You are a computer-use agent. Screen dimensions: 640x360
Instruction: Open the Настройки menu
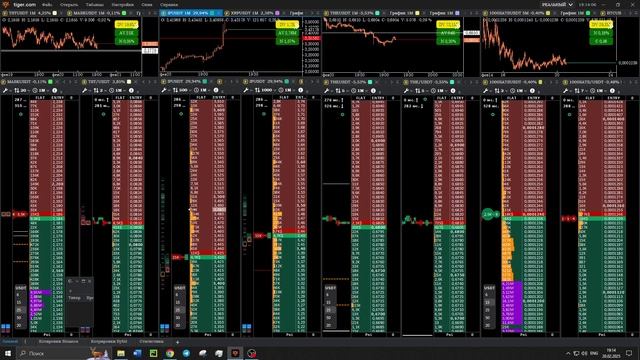[122, 4]
